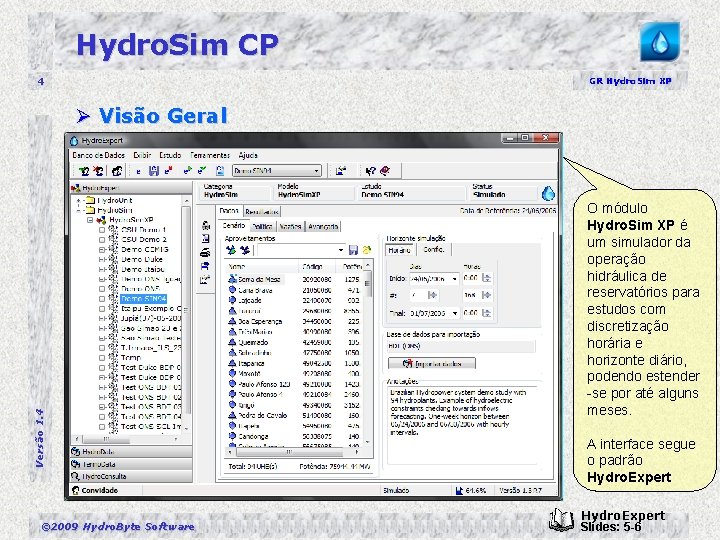Tick the checkbox for bottom Test ONS row
Screen dimensions: 720x540
click(x=102, y=427)
